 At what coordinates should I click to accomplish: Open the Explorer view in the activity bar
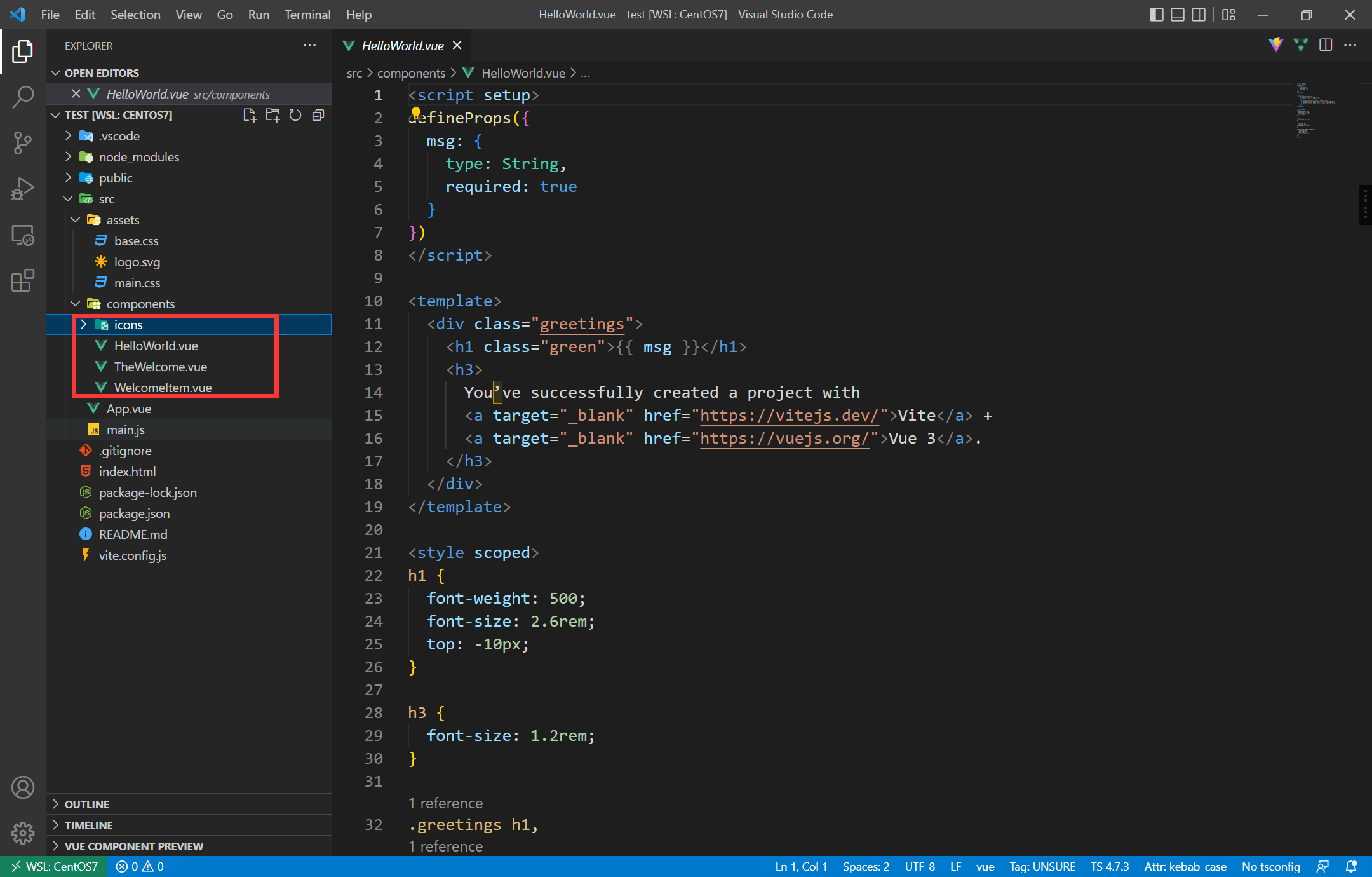point(23,51)
